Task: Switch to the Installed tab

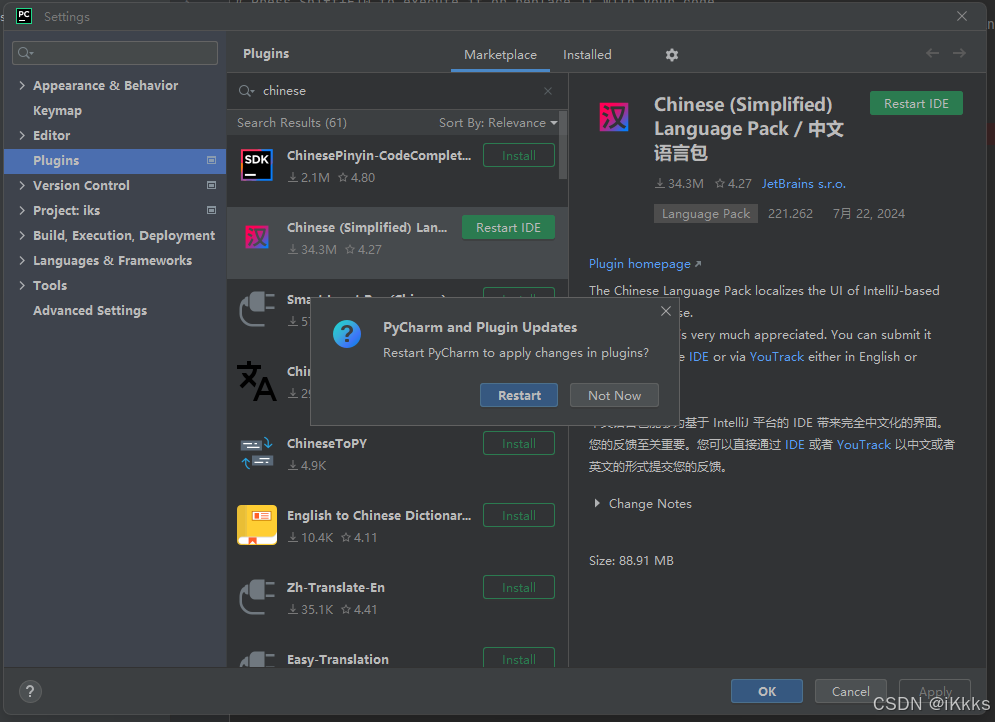Action: click(587, 55)
